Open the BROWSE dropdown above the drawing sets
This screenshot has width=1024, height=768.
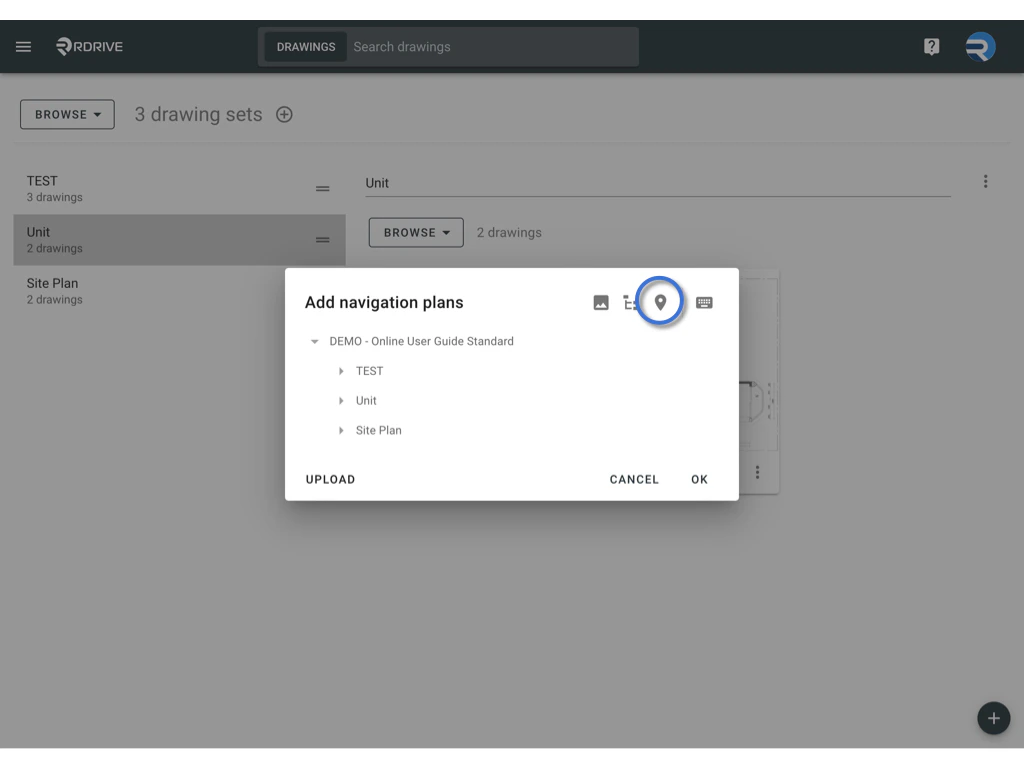pyautogui.click(x=66, y=114)
